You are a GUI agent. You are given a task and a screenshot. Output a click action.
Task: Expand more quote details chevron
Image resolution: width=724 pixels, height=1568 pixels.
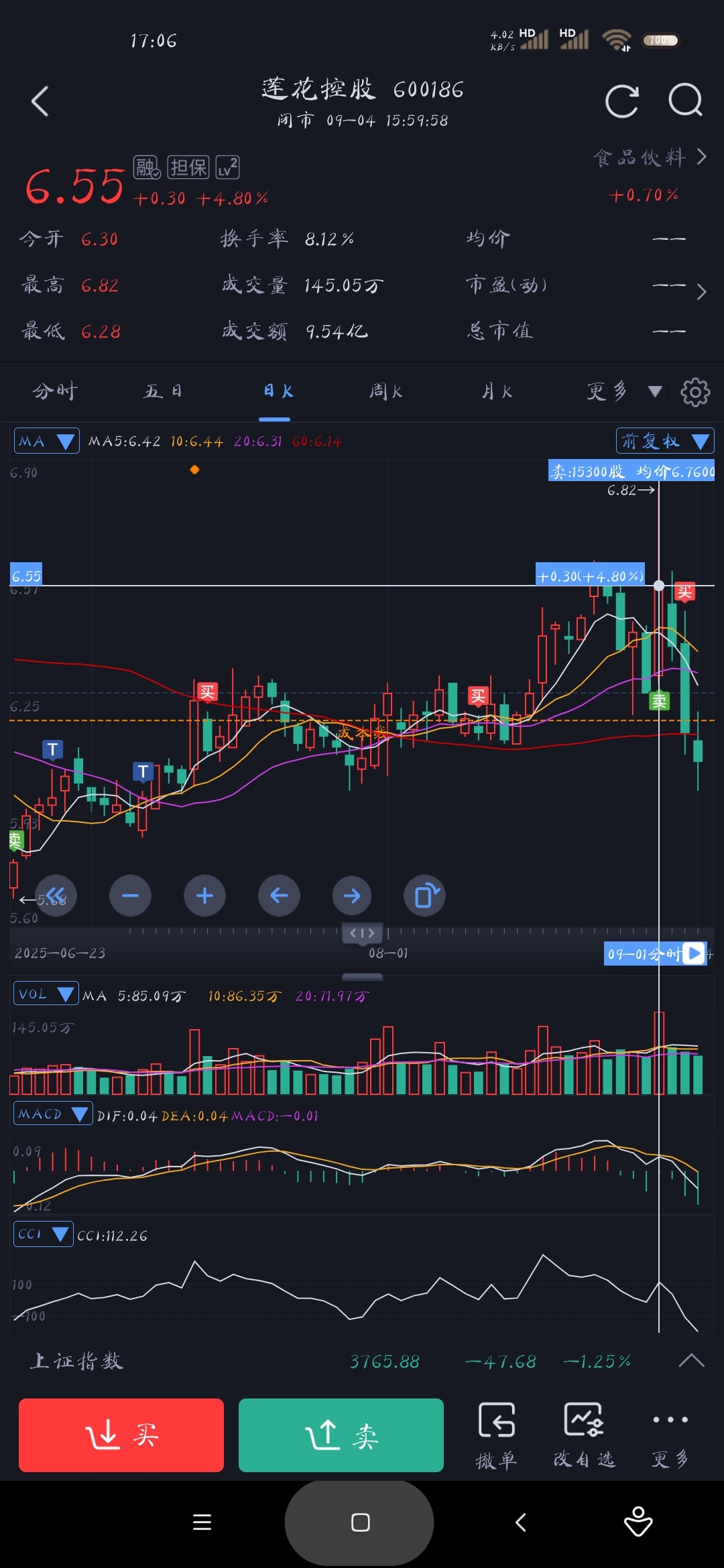click(x=701, y=291)
